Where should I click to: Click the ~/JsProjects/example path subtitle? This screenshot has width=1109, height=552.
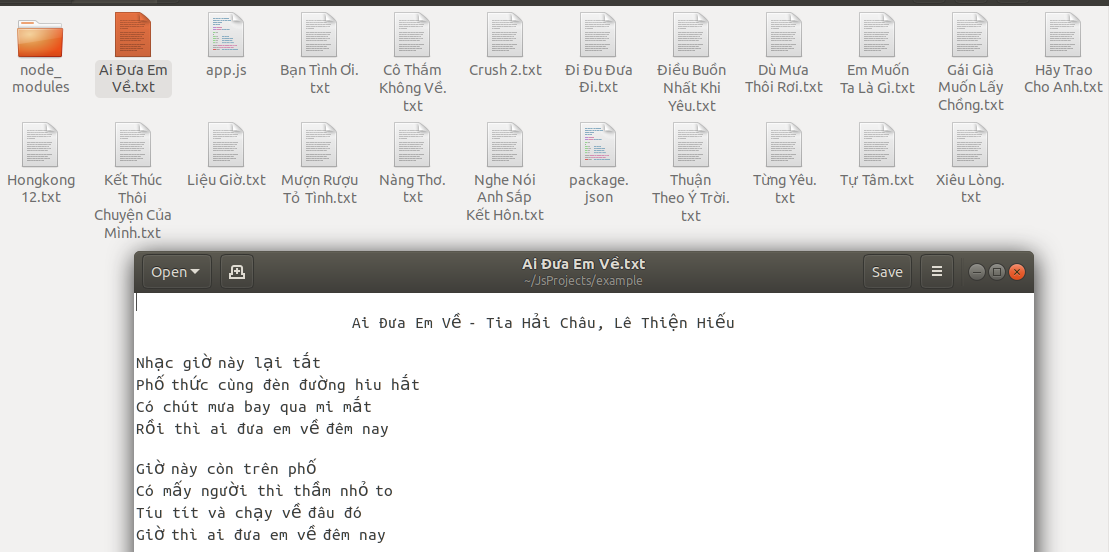[583, 280]
